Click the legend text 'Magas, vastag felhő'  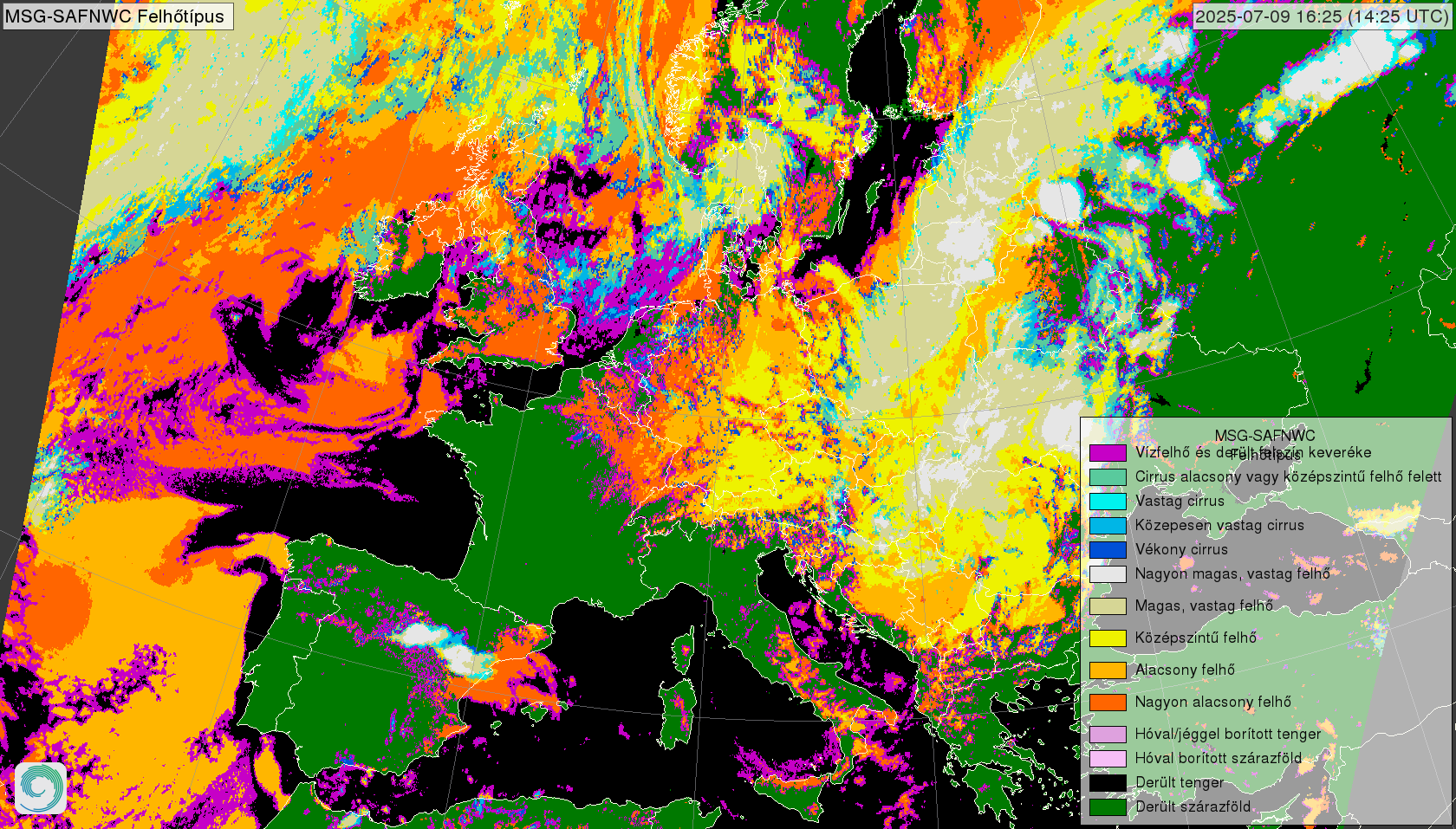1204,606
